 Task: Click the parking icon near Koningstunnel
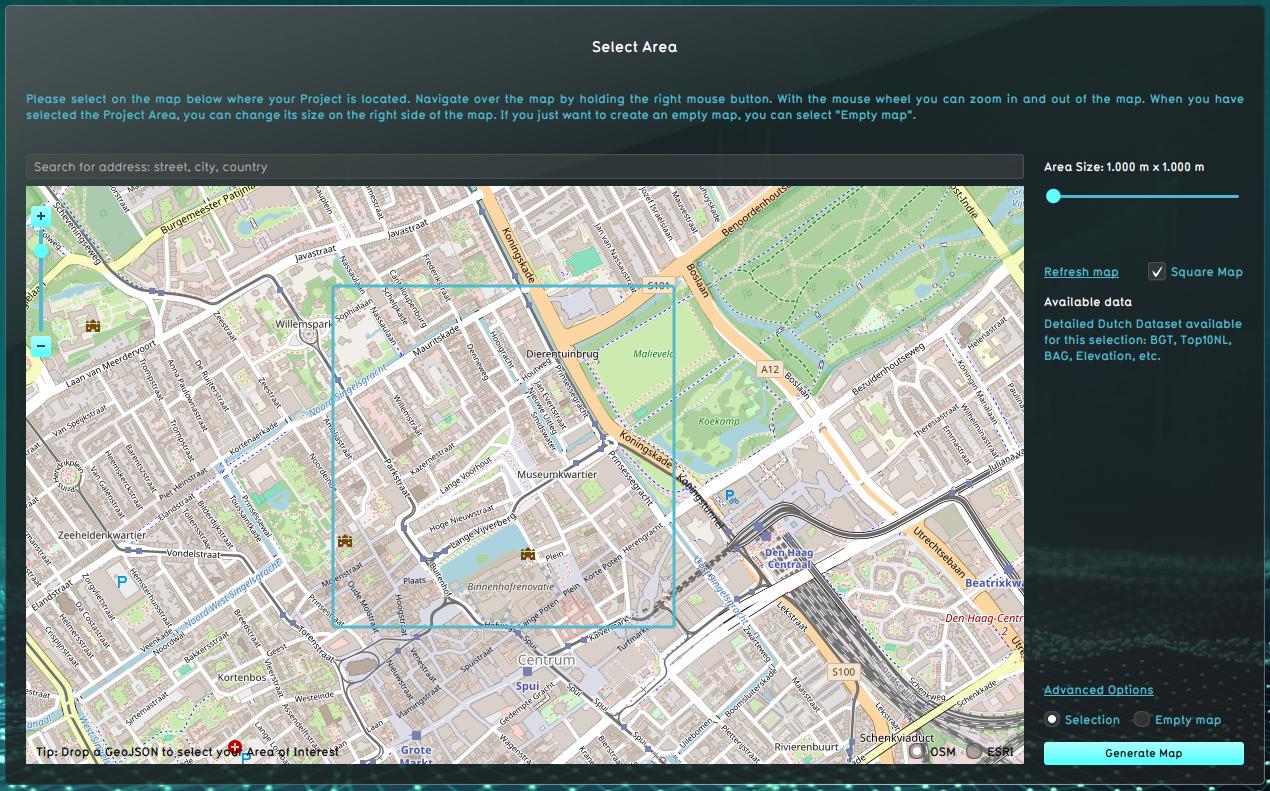coord(731,496)
